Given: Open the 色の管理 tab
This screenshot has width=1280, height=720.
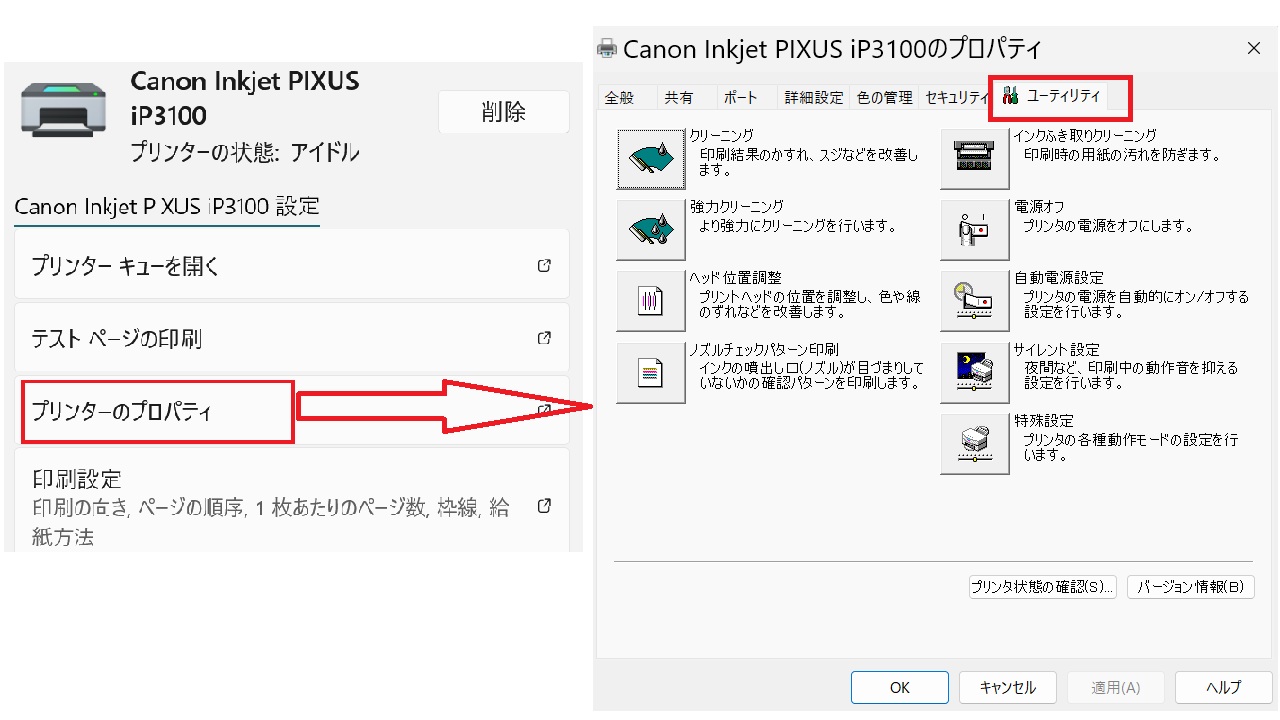Looking at the screenshot, I should (884, 96).
